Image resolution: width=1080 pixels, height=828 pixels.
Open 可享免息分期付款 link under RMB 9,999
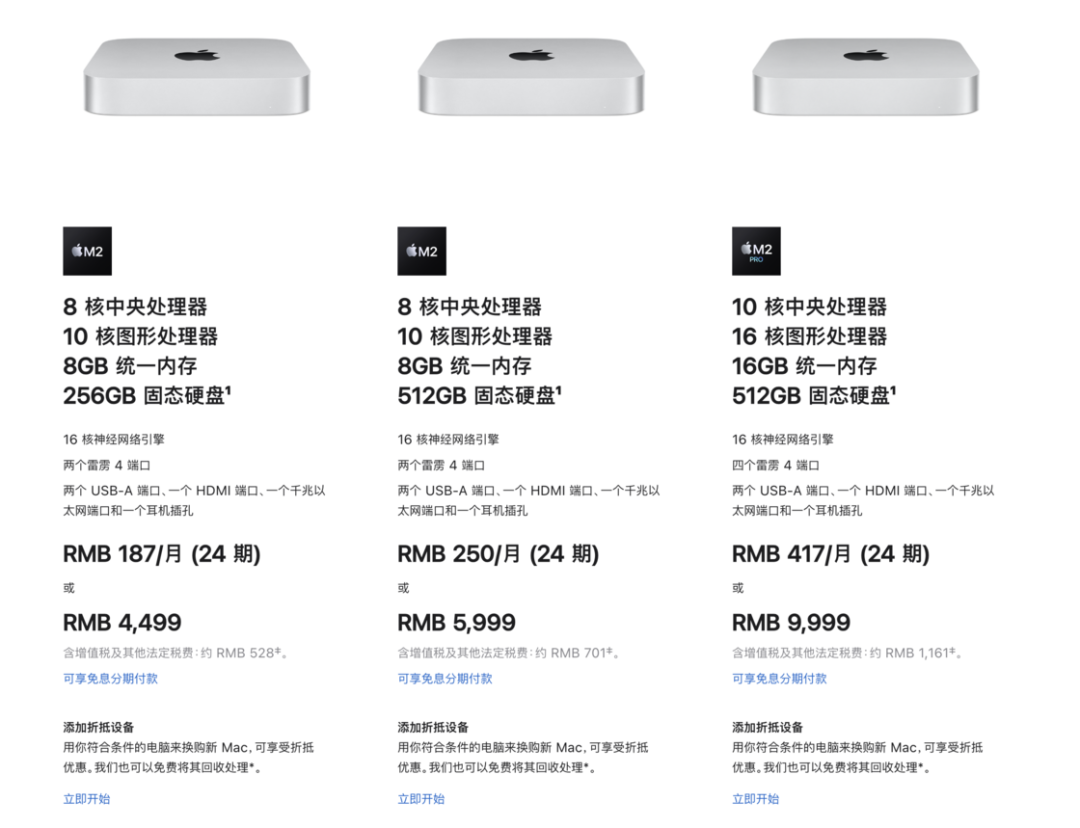(779, 679)
